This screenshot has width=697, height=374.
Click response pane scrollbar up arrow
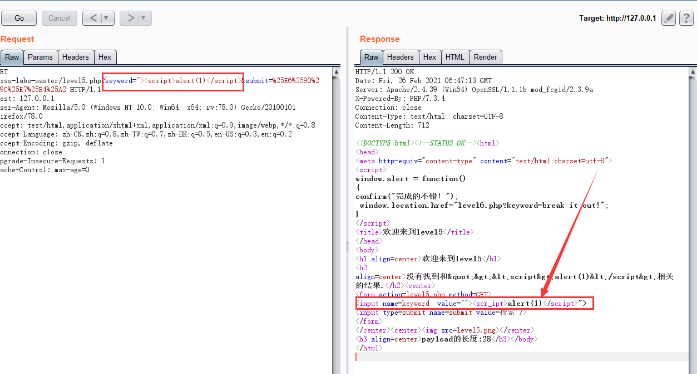coord(693,72)
